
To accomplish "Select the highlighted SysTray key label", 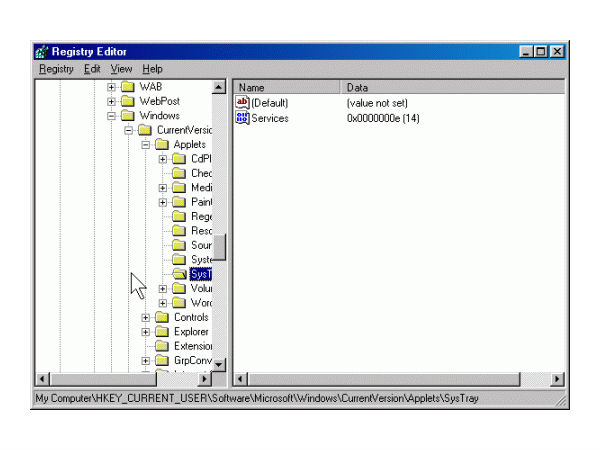I will [201, 274].
